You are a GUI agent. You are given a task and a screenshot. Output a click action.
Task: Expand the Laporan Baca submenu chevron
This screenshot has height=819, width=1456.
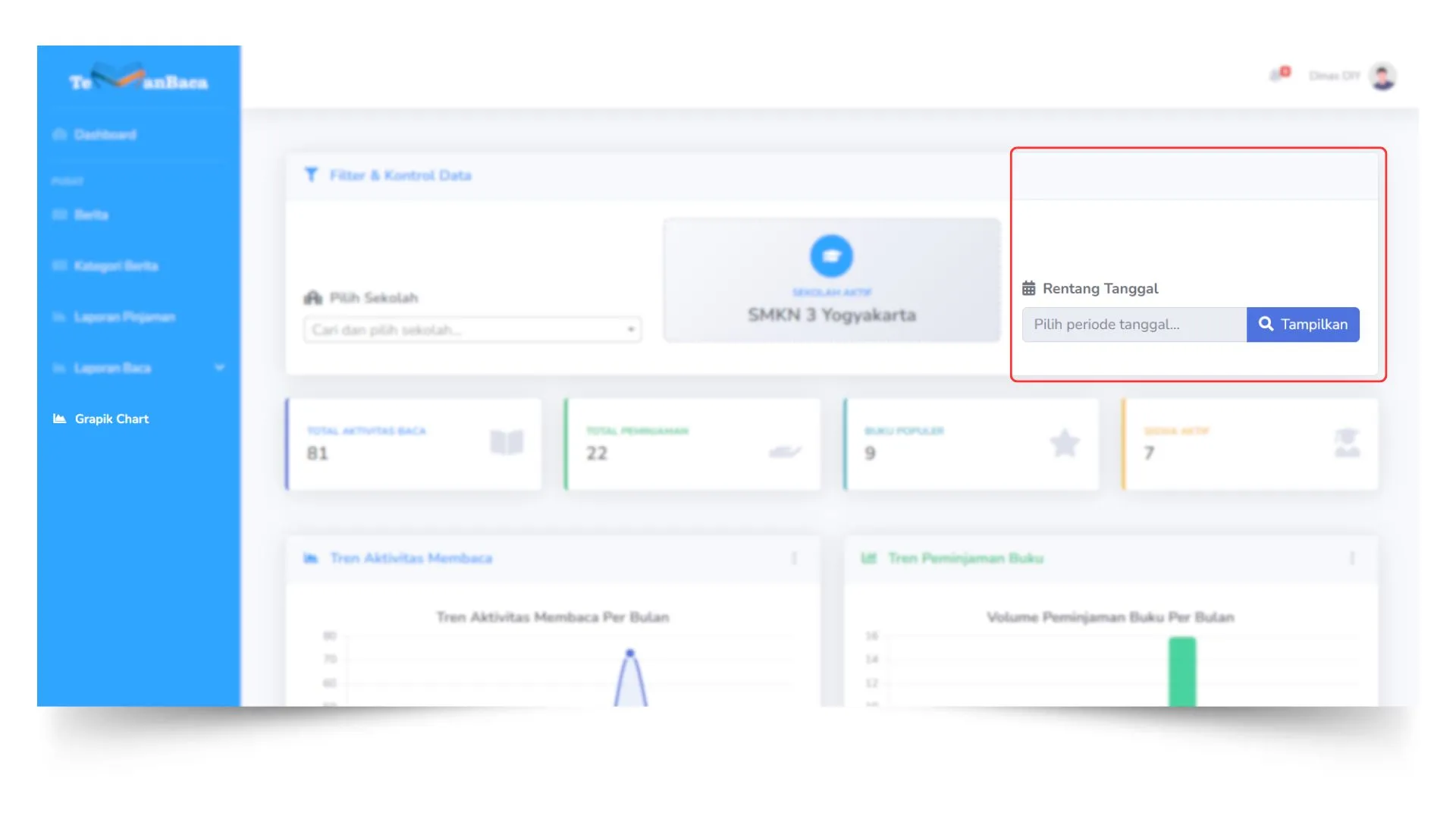(x=219, y=368)
